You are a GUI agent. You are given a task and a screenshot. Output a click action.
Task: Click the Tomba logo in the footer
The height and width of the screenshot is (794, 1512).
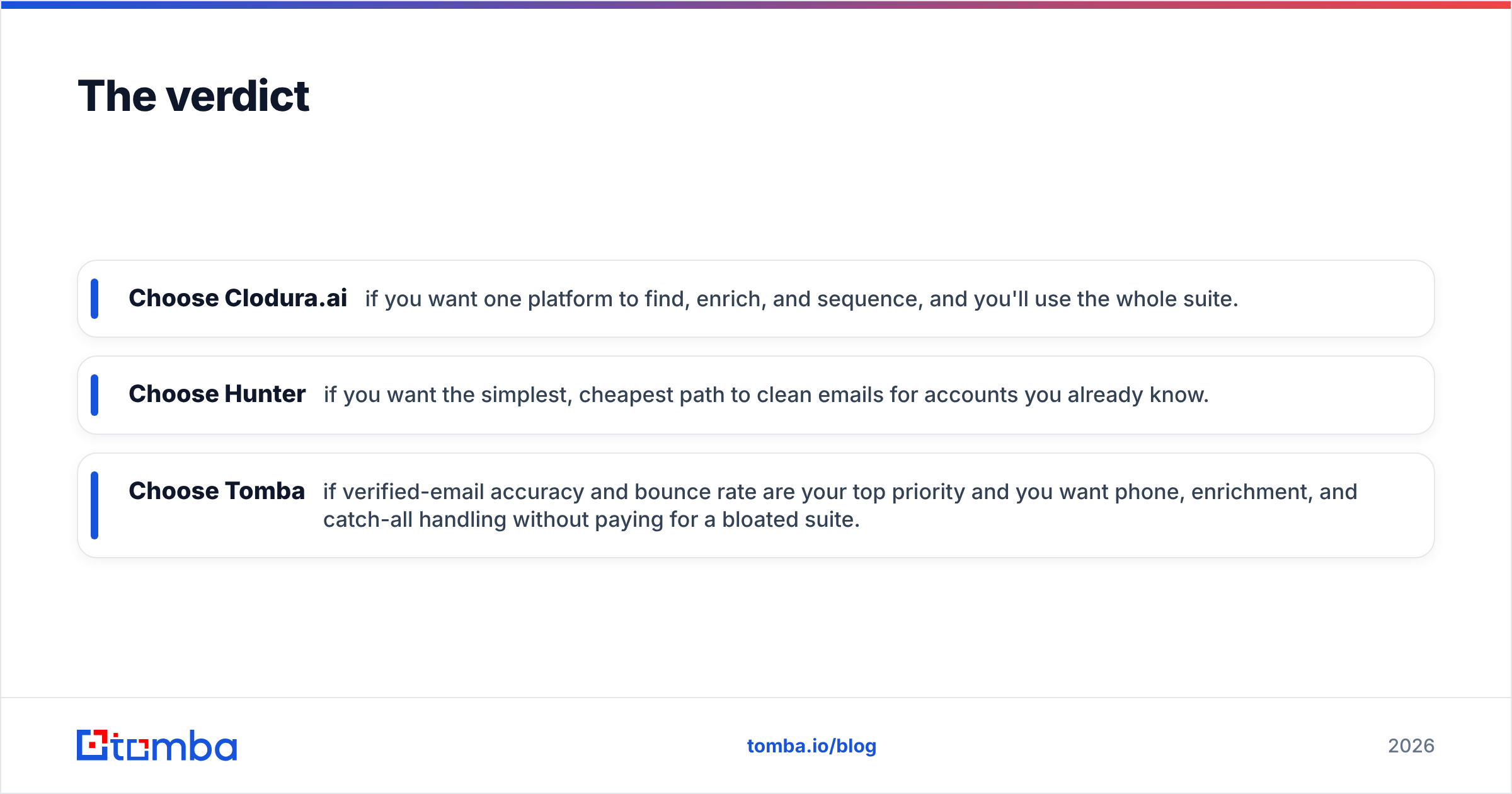coord(157,745)
